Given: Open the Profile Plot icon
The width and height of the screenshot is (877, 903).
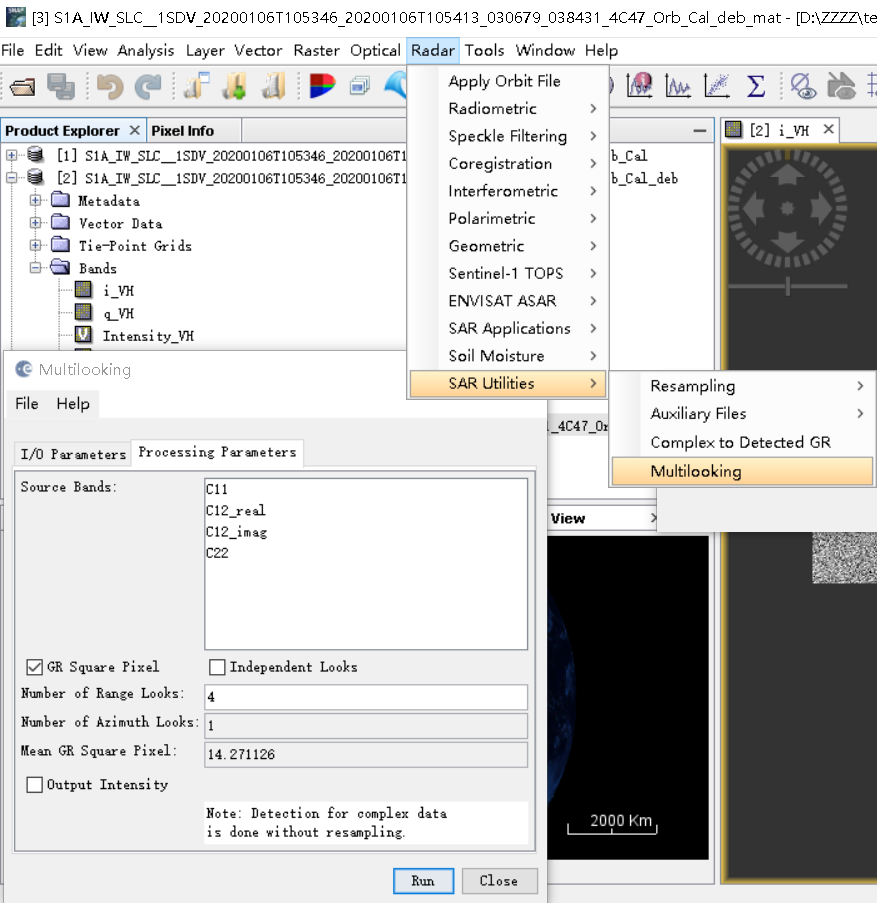Looking at the screenshot, I should (x=678, y=86).
